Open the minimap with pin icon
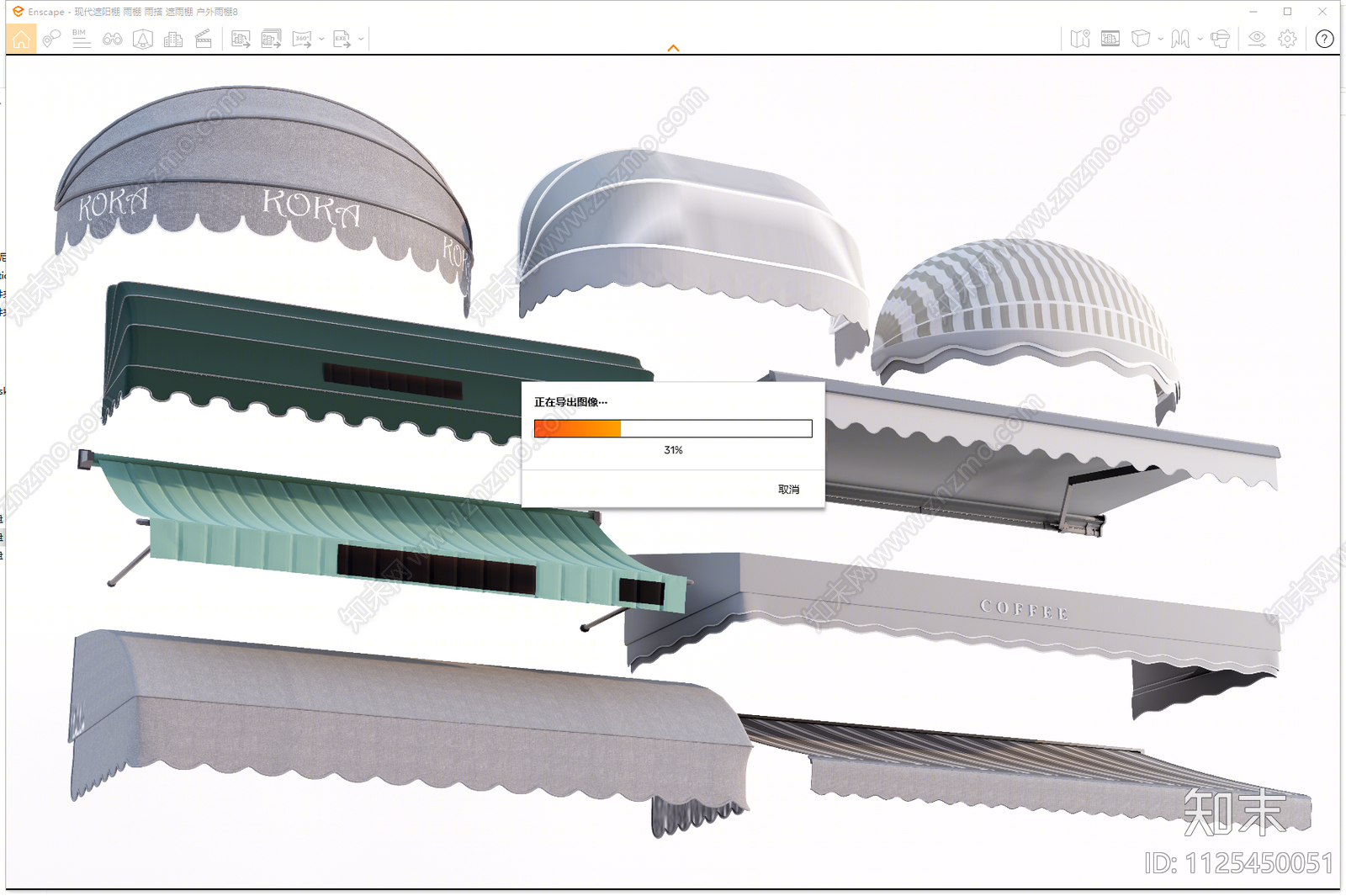 click(1080, 39)
